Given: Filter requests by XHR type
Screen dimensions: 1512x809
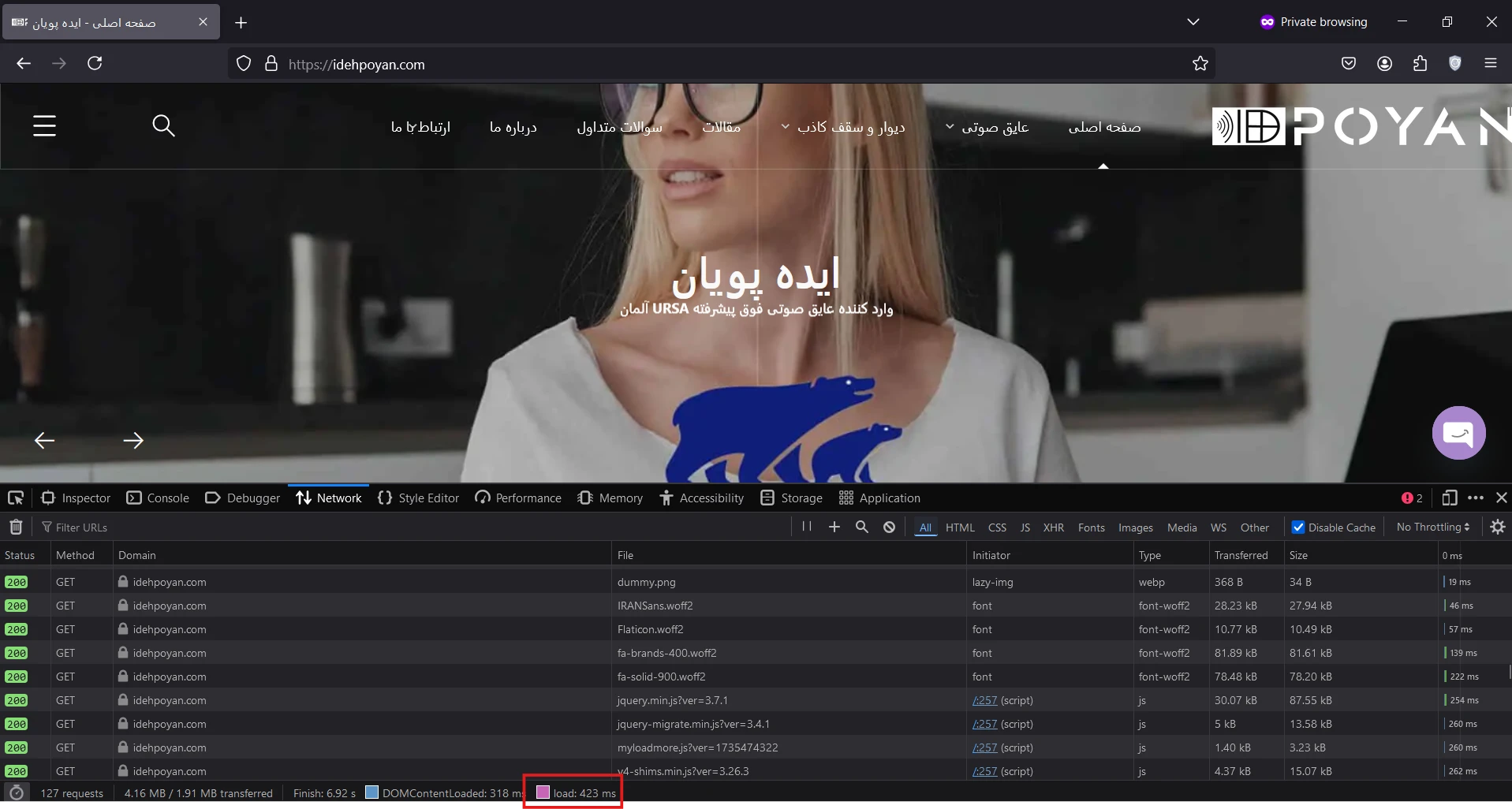Looking at the screenshot, I should pyautogui.click(x=1053, y=528).
